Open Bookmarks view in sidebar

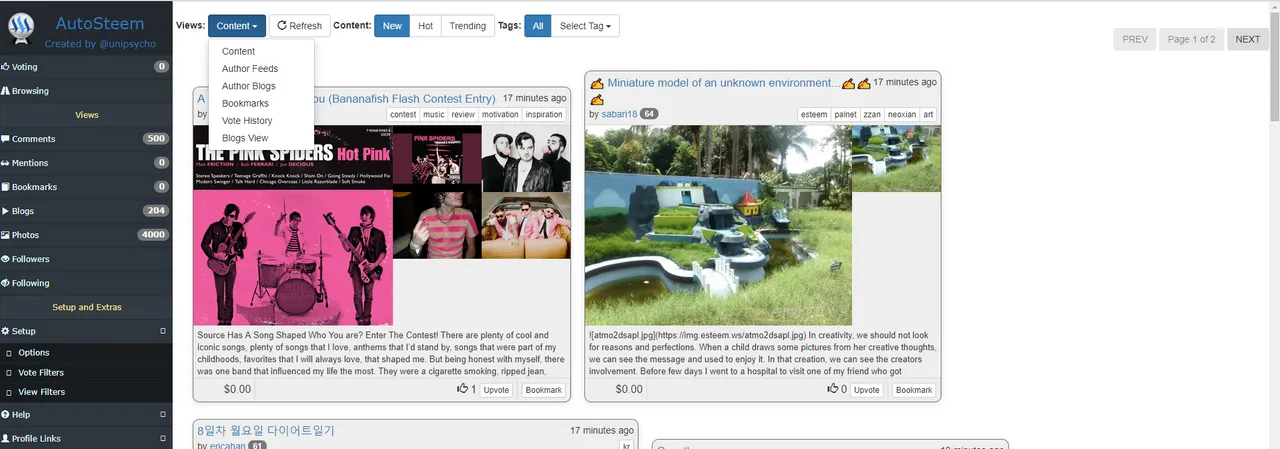point(86,187)
